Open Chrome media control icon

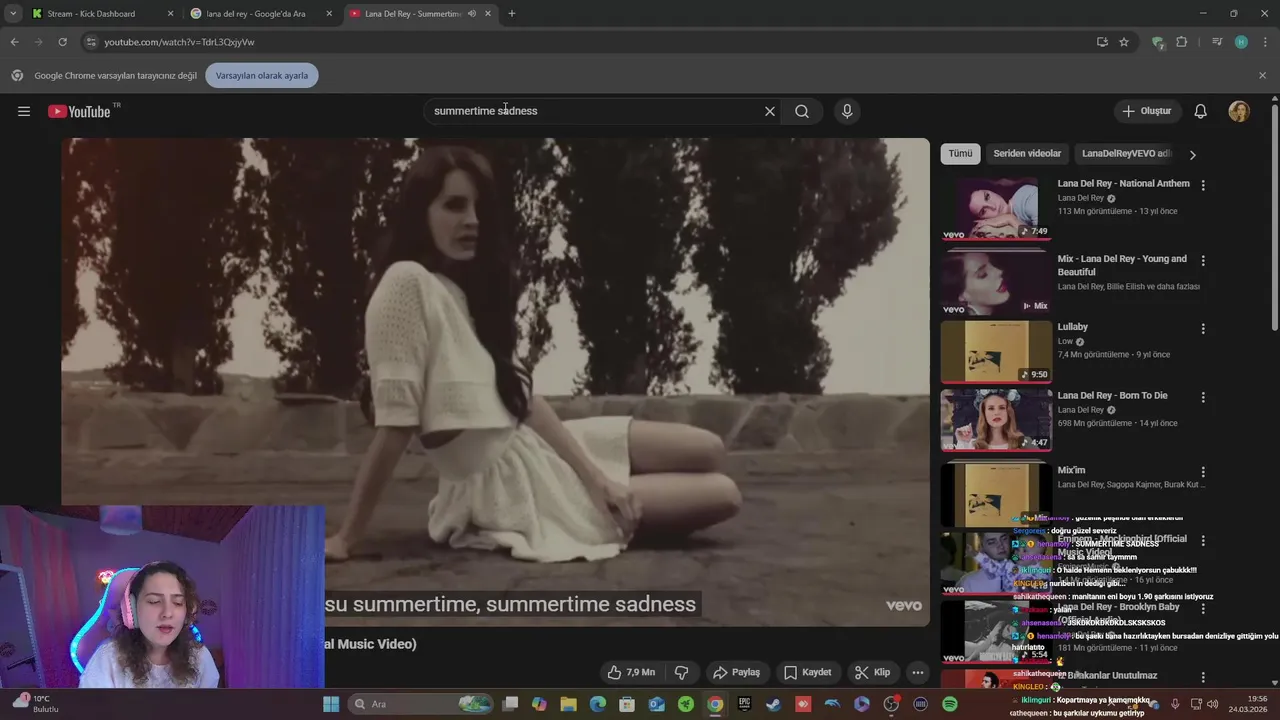(x=1217, y=42)
